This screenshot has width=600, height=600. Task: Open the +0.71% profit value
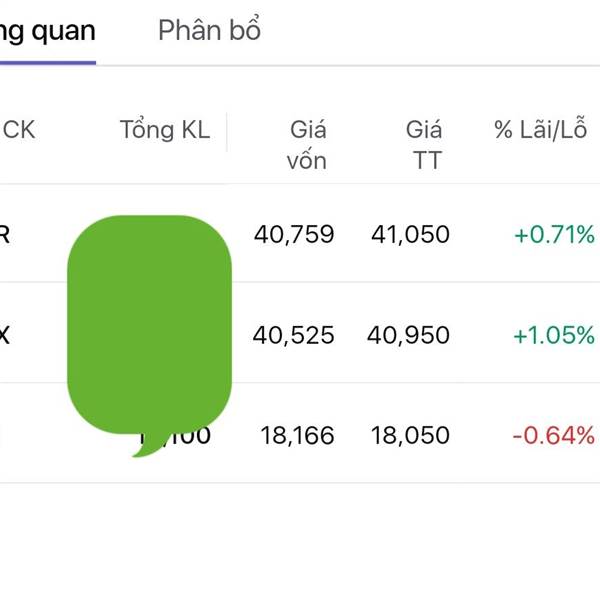(x=554, y=234)
